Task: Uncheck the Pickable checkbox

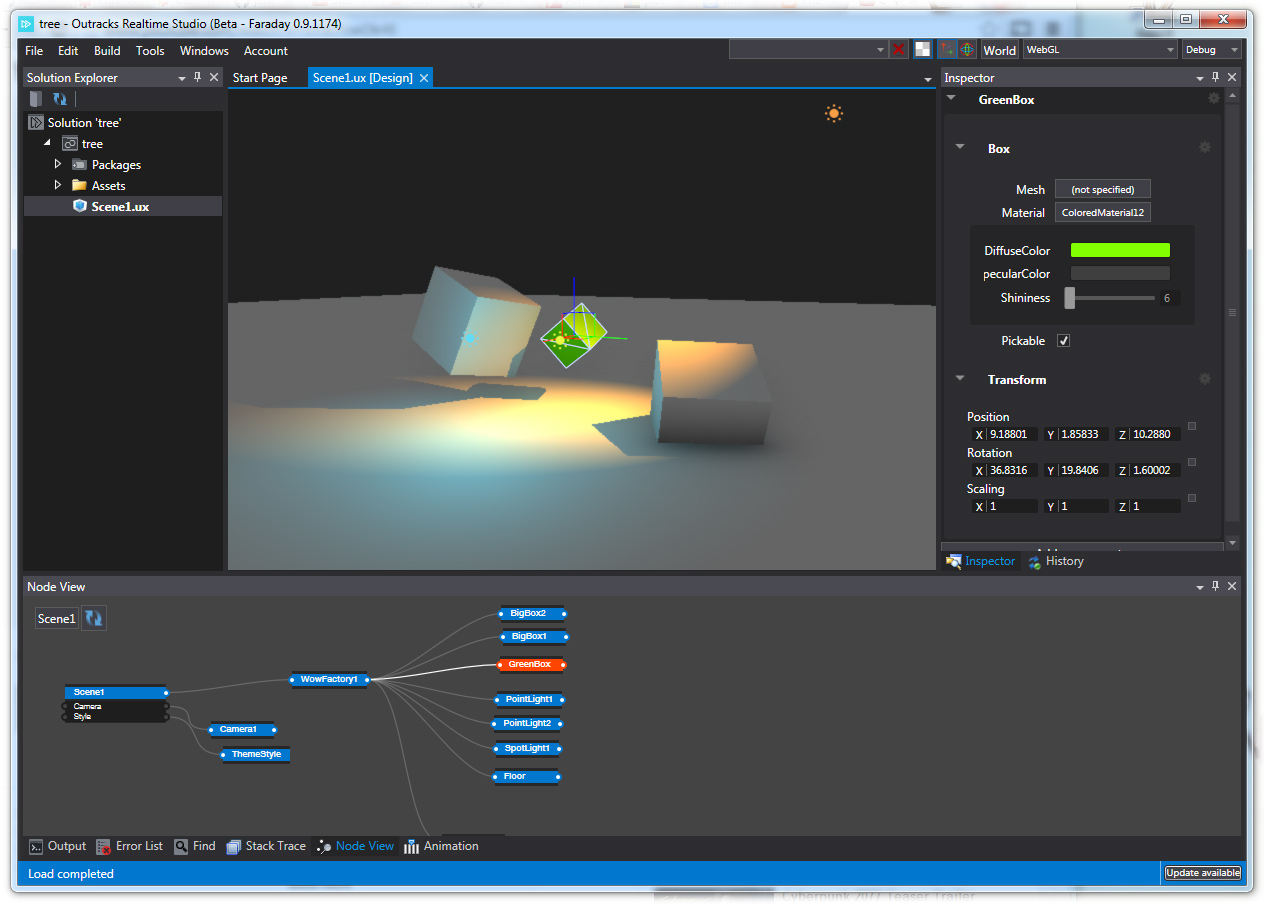Action: [x=1064, y=341]
